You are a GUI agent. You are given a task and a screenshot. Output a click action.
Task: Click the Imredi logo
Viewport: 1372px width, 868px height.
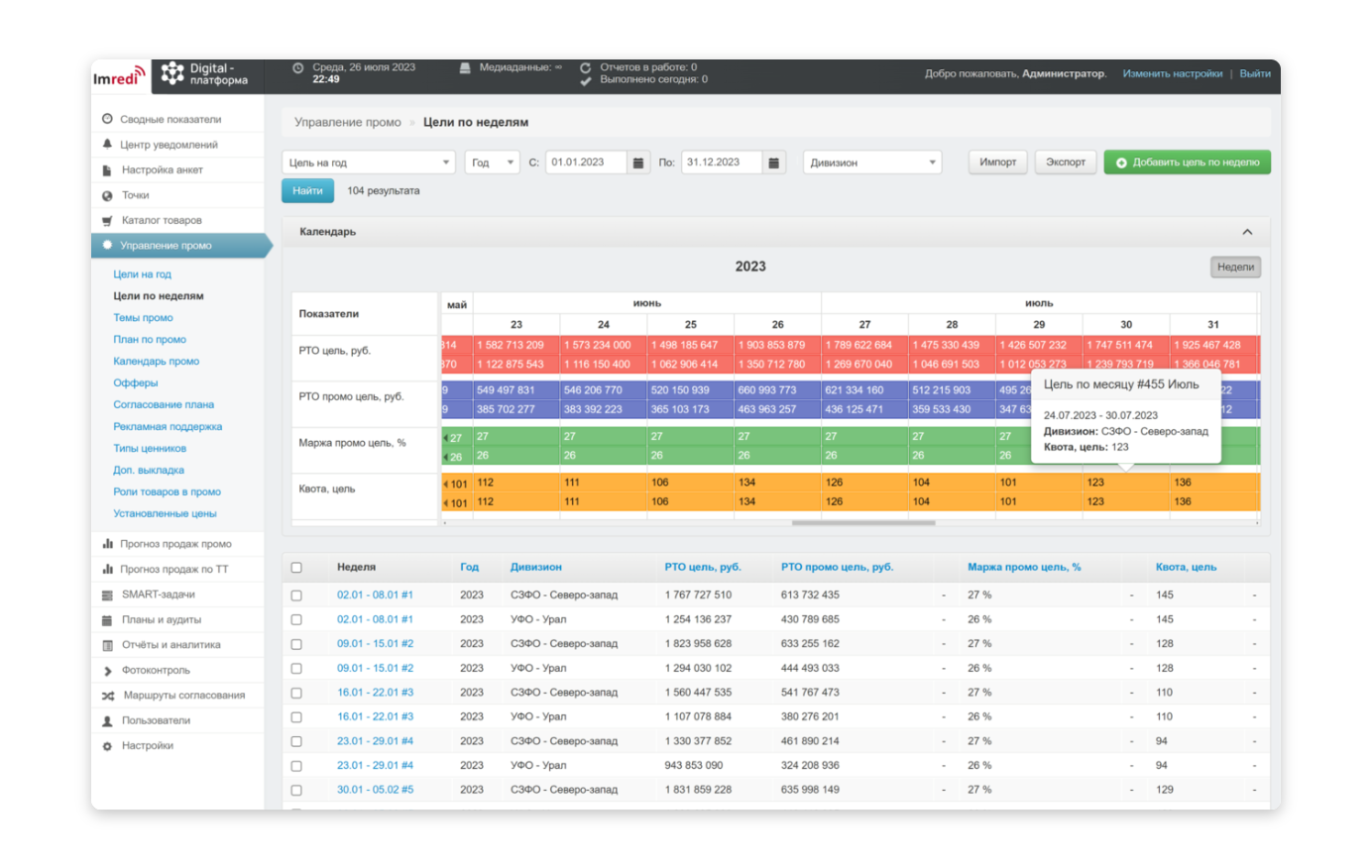coord(120,76)
